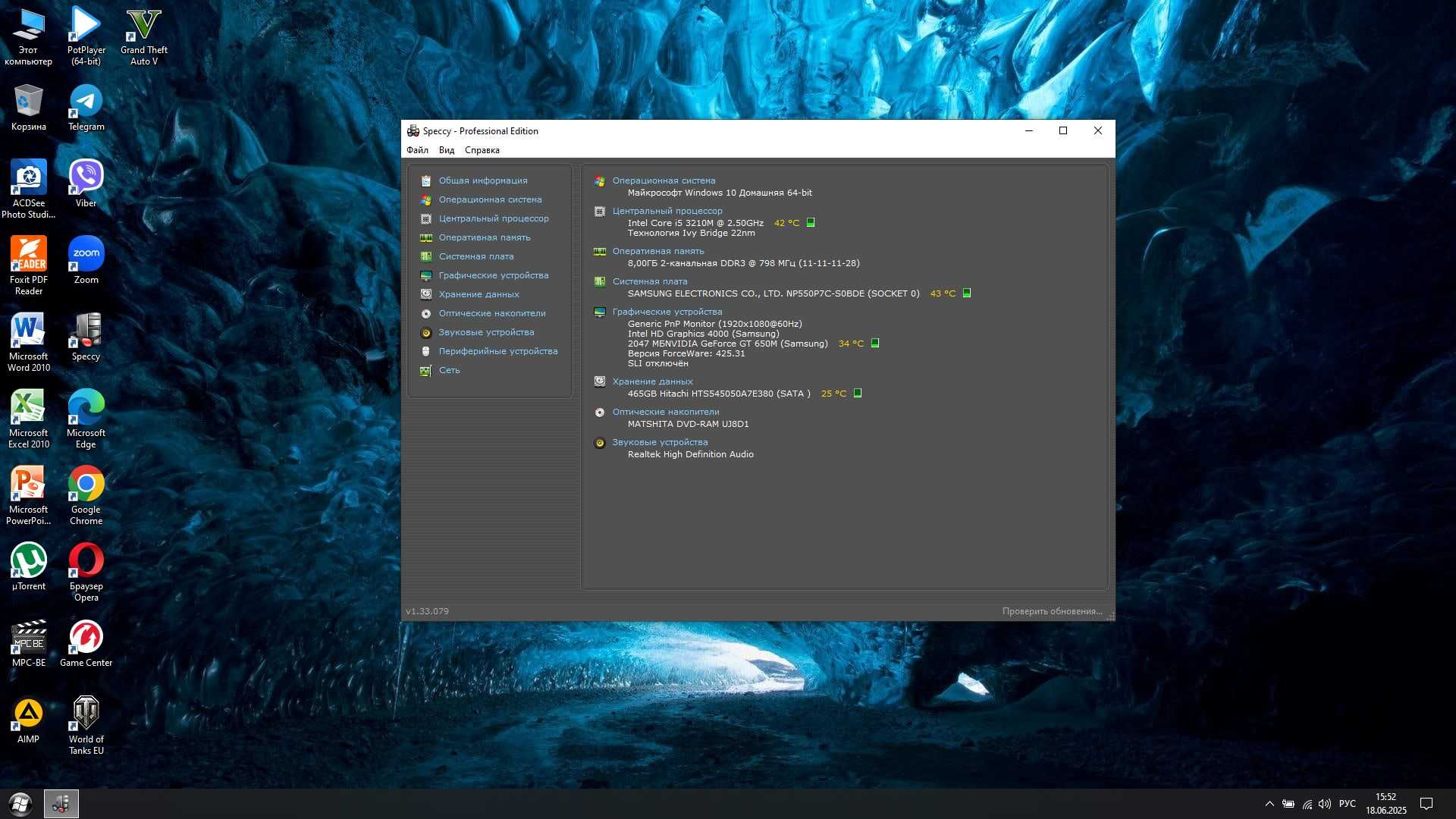Click the version text v1.33.079
This screenshot has height=819, width=1456.
427,611
